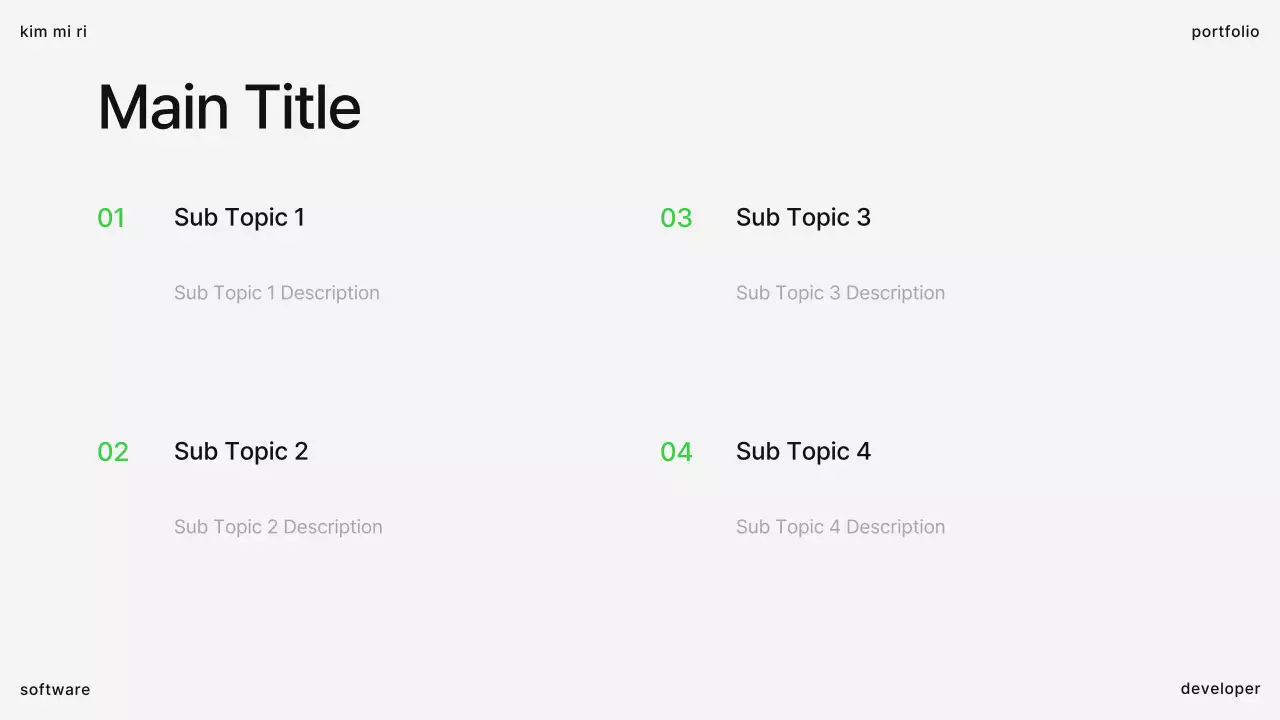Select the green '03' number label
Image resolution: width=1280 pixels, height=720 pixels.
pos(676,218)
